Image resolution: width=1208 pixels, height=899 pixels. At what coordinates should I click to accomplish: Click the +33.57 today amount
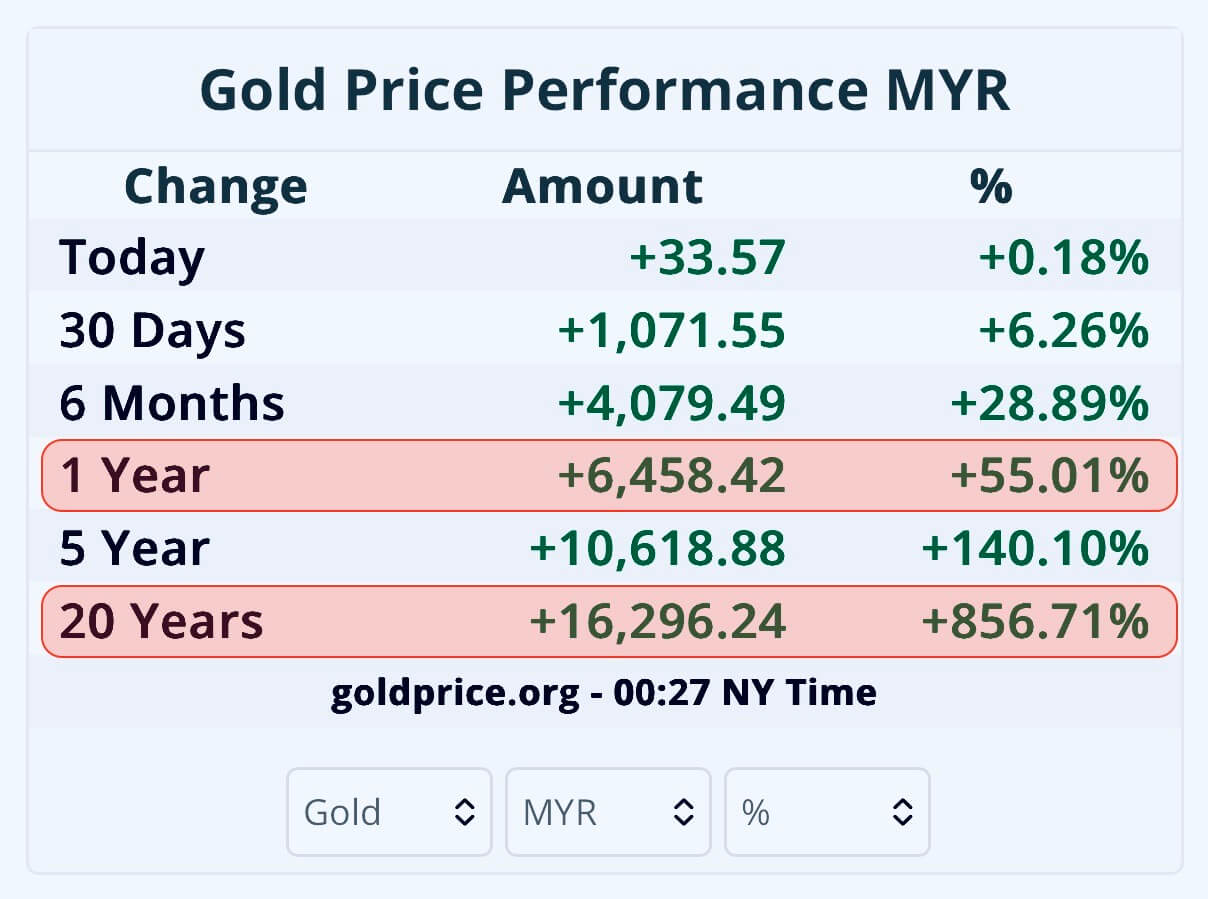pyautogui.click(x=708, y=257)
